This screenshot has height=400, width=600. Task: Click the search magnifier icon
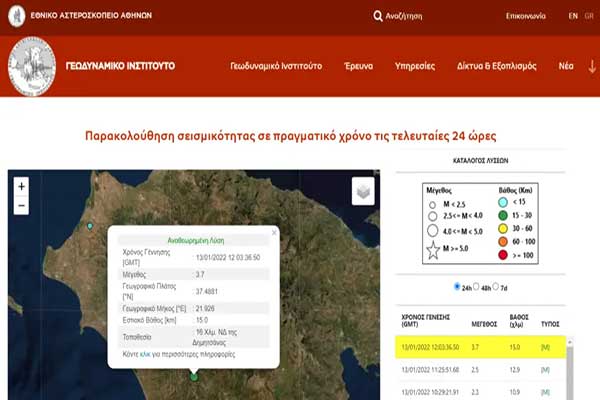[378, 16]
